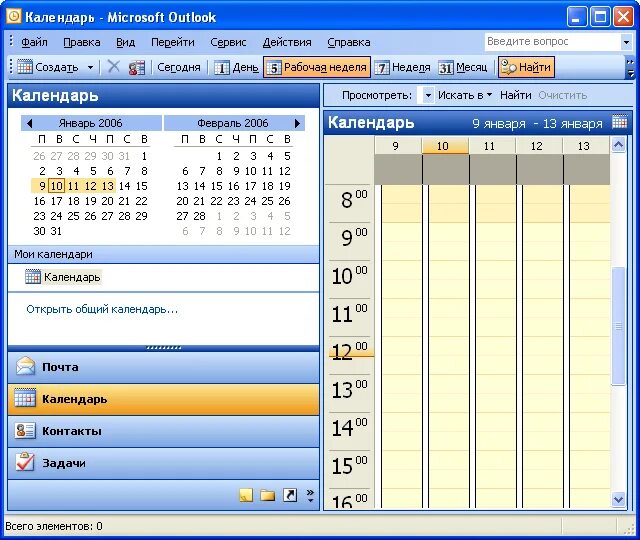
Task: Open the Почта mail pane
Action: 163,367
